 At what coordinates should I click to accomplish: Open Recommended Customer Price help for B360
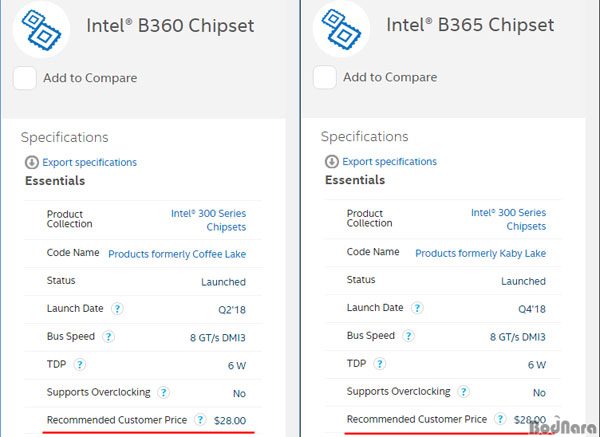pyautogui.click(x=200, y=420)
